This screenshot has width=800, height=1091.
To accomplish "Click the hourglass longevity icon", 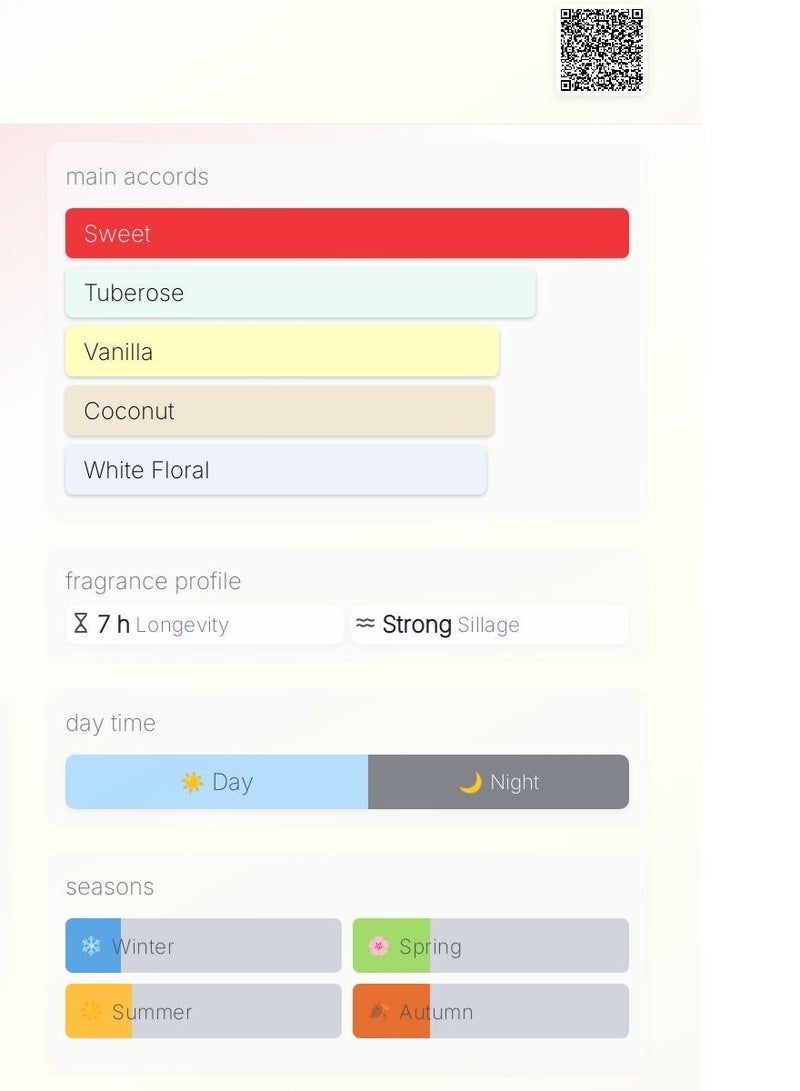I will click(81, 624).
